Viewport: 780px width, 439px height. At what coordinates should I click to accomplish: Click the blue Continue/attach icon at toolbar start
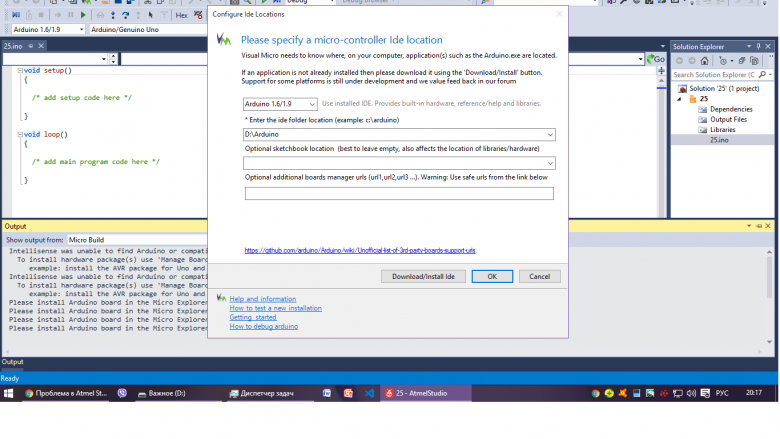pyautogui.click(x=16, y=15)
